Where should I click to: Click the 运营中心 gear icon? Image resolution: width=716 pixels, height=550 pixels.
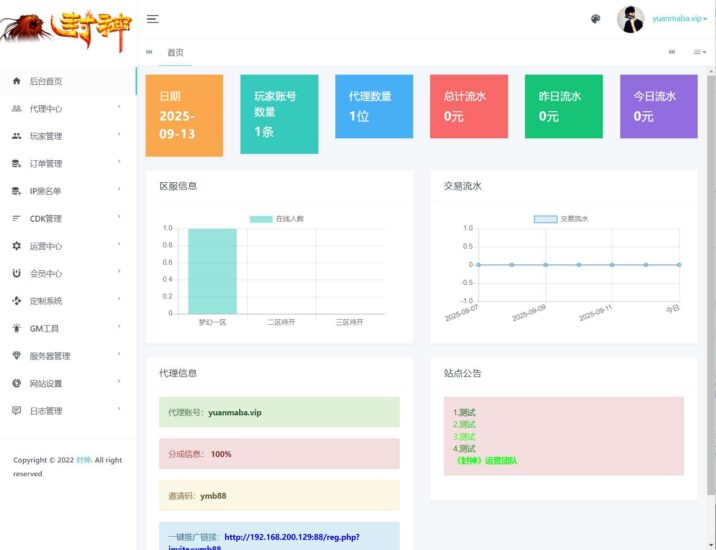point(16,246)
